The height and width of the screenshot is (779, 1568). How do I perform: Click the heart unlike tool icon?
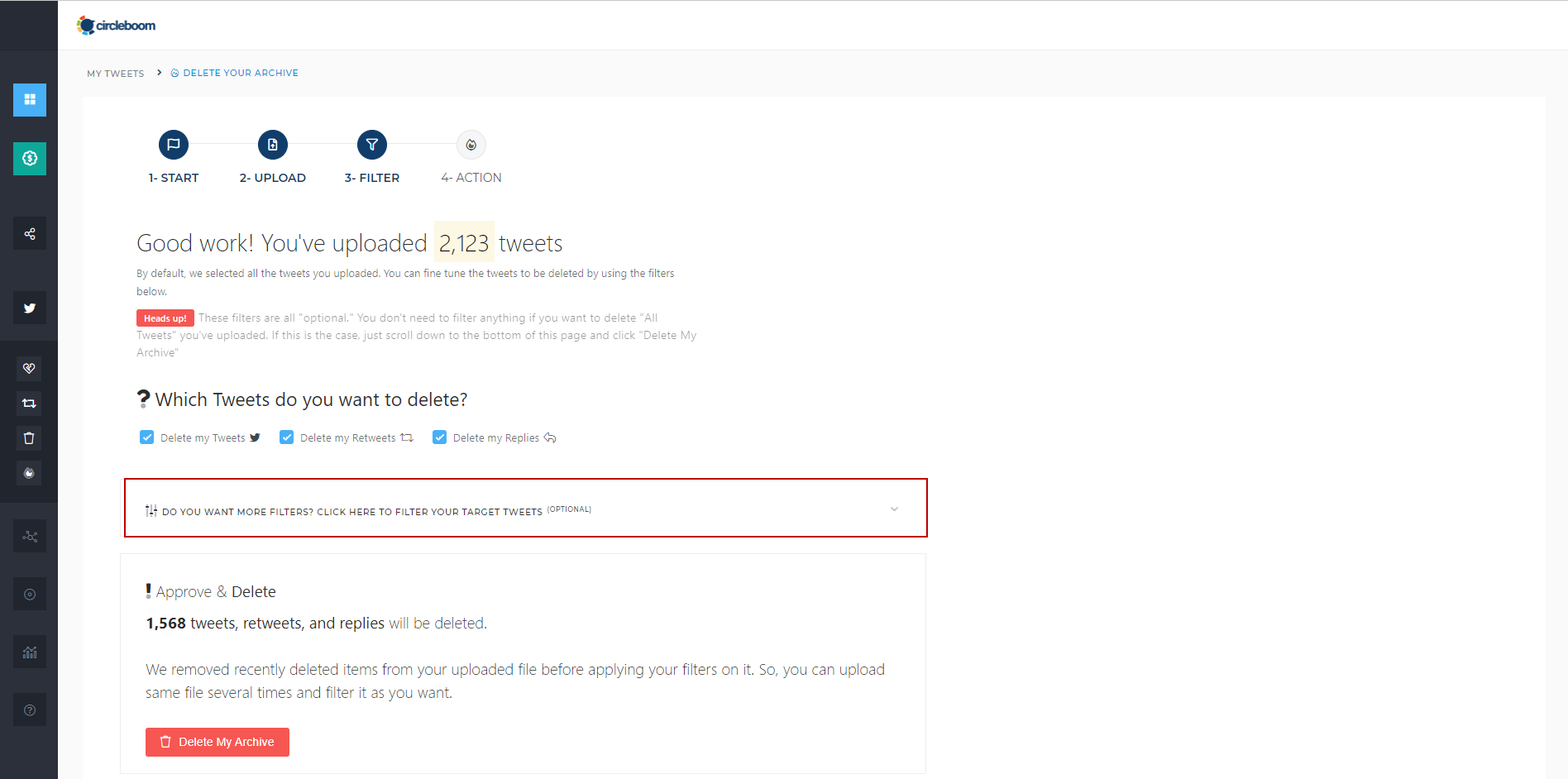(x=30, y=369)
